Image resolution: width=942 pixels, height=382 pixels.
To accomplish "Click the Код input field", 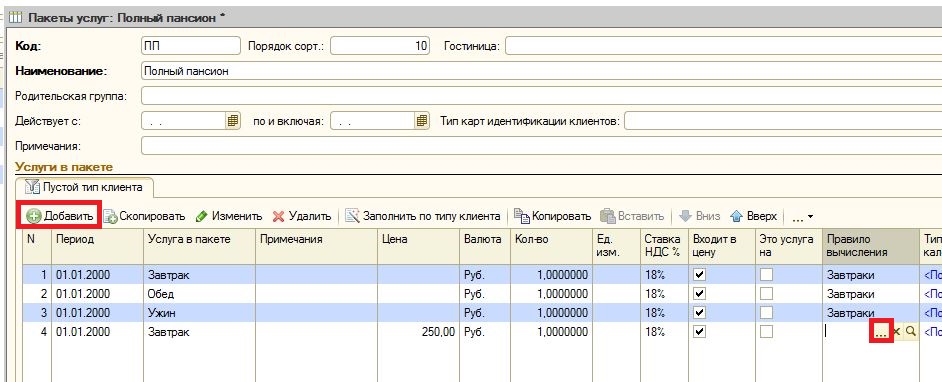I will click(190, 46).
